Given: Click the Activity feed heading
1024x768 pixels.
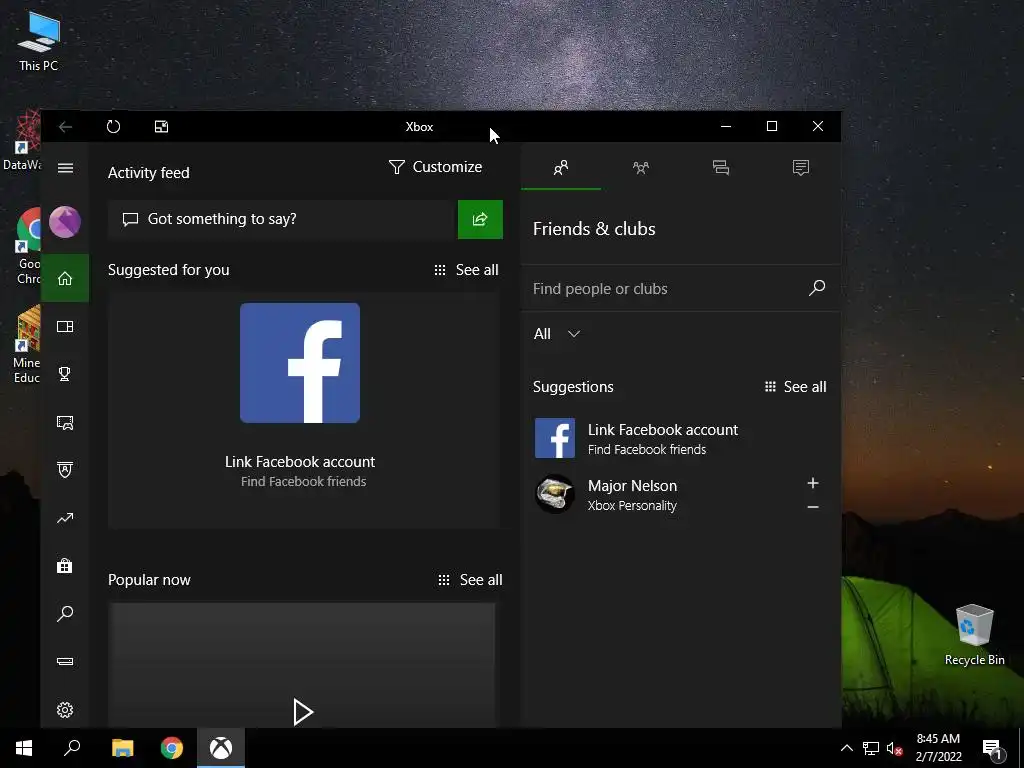Looking at the screenshot, I should [x=148, y=172].
